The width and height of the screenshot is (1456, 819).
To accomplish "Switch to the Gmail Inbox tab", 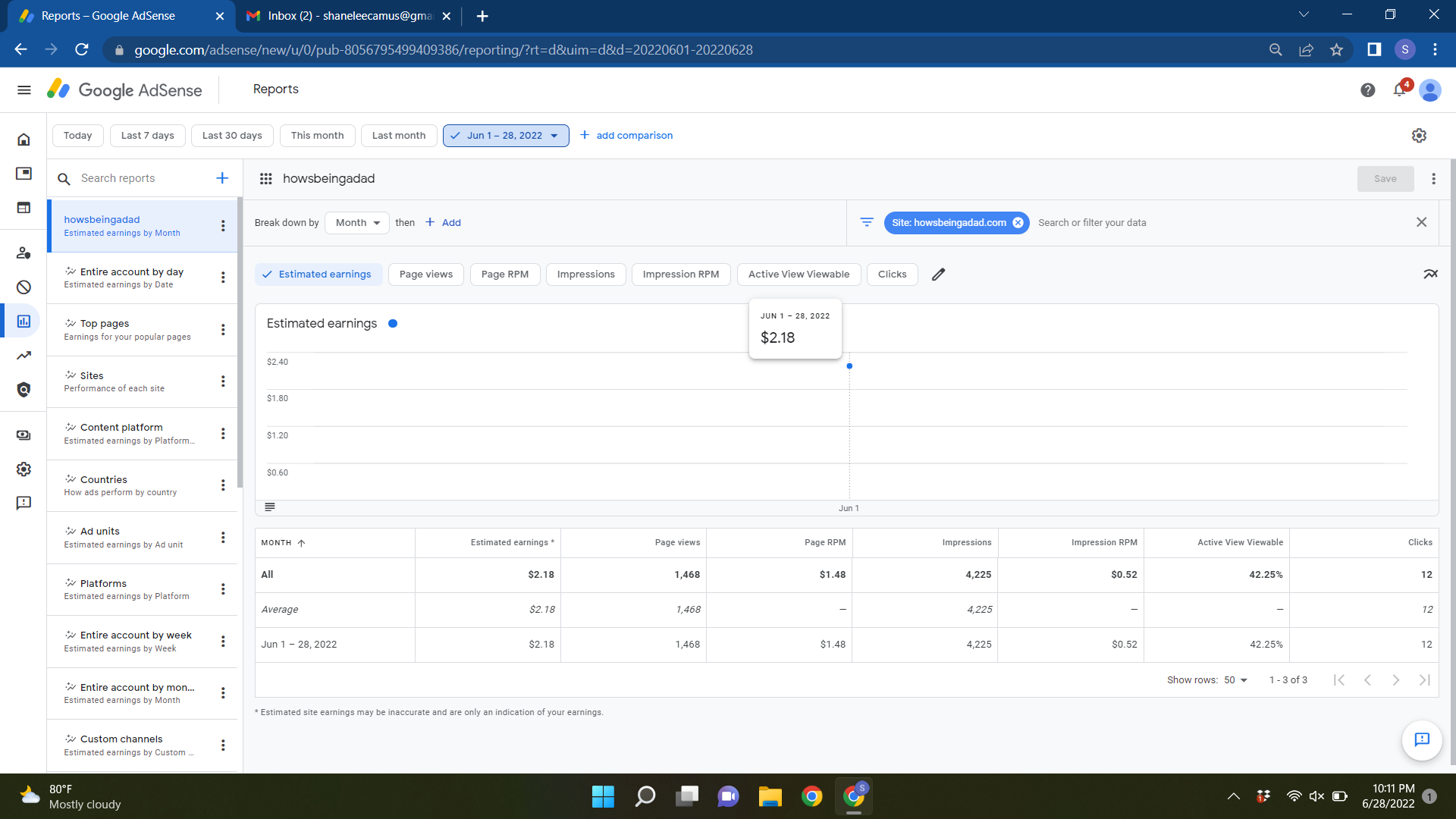I will pos(350,16).
